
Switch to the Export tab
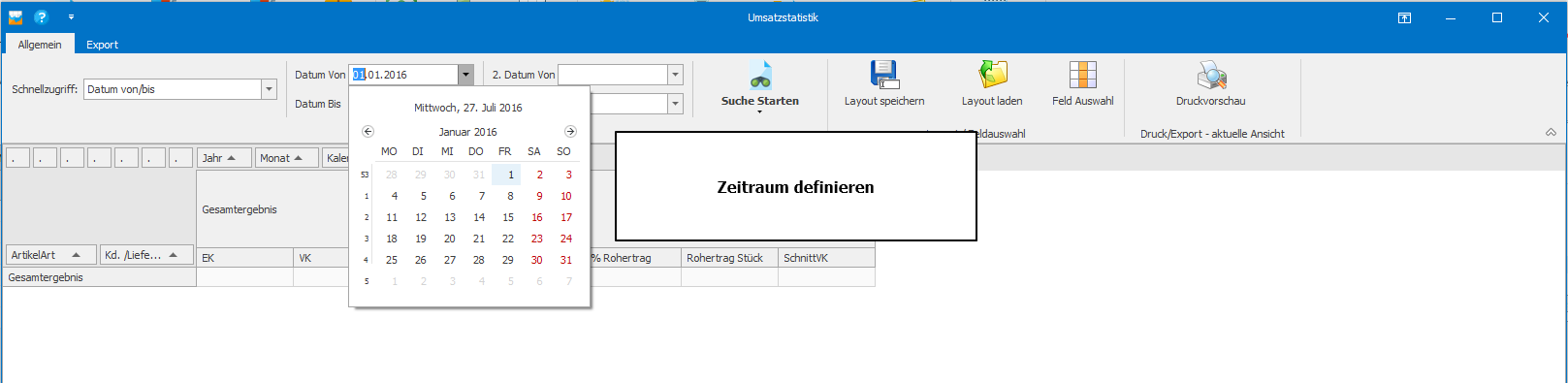[102, 45]
